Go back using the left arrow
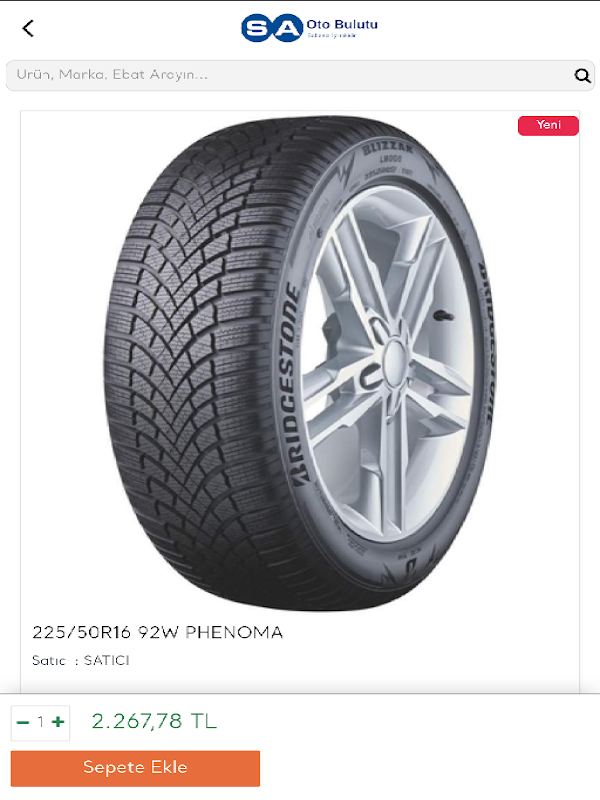The image size is (600, 800). (28, 29)
